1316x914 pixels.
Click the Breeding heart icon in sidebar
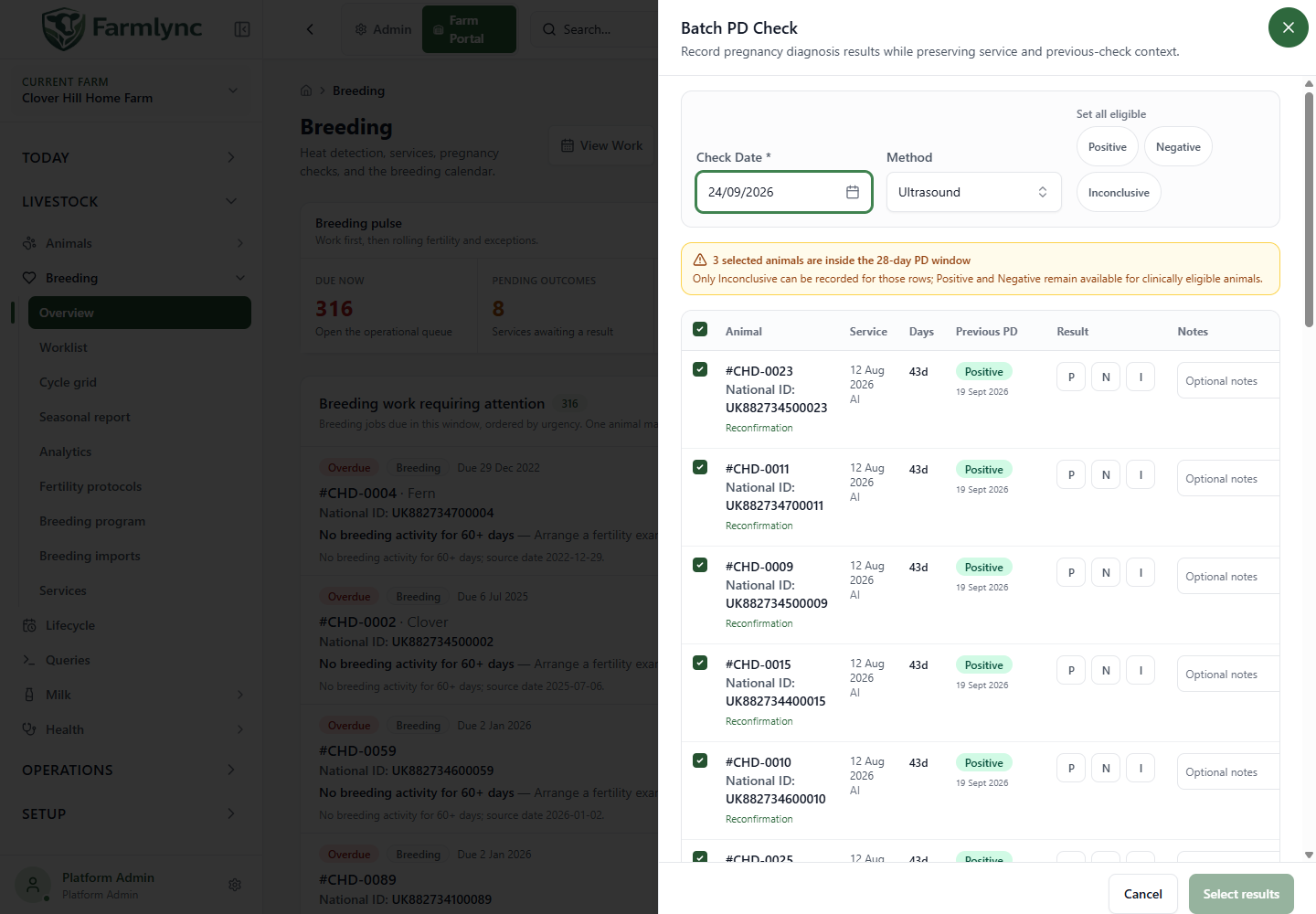click(29, 278)
